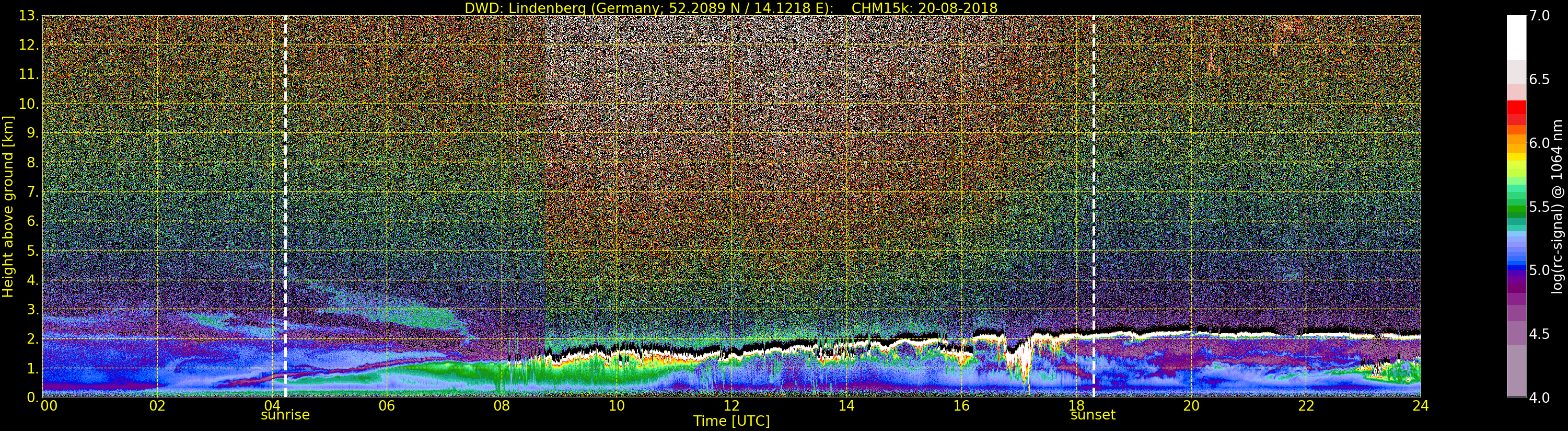The width and height of the screenshot is (1568, 431).
Task: Click the colorbar tick label 4.5
Action: [x=1539, y=334]
